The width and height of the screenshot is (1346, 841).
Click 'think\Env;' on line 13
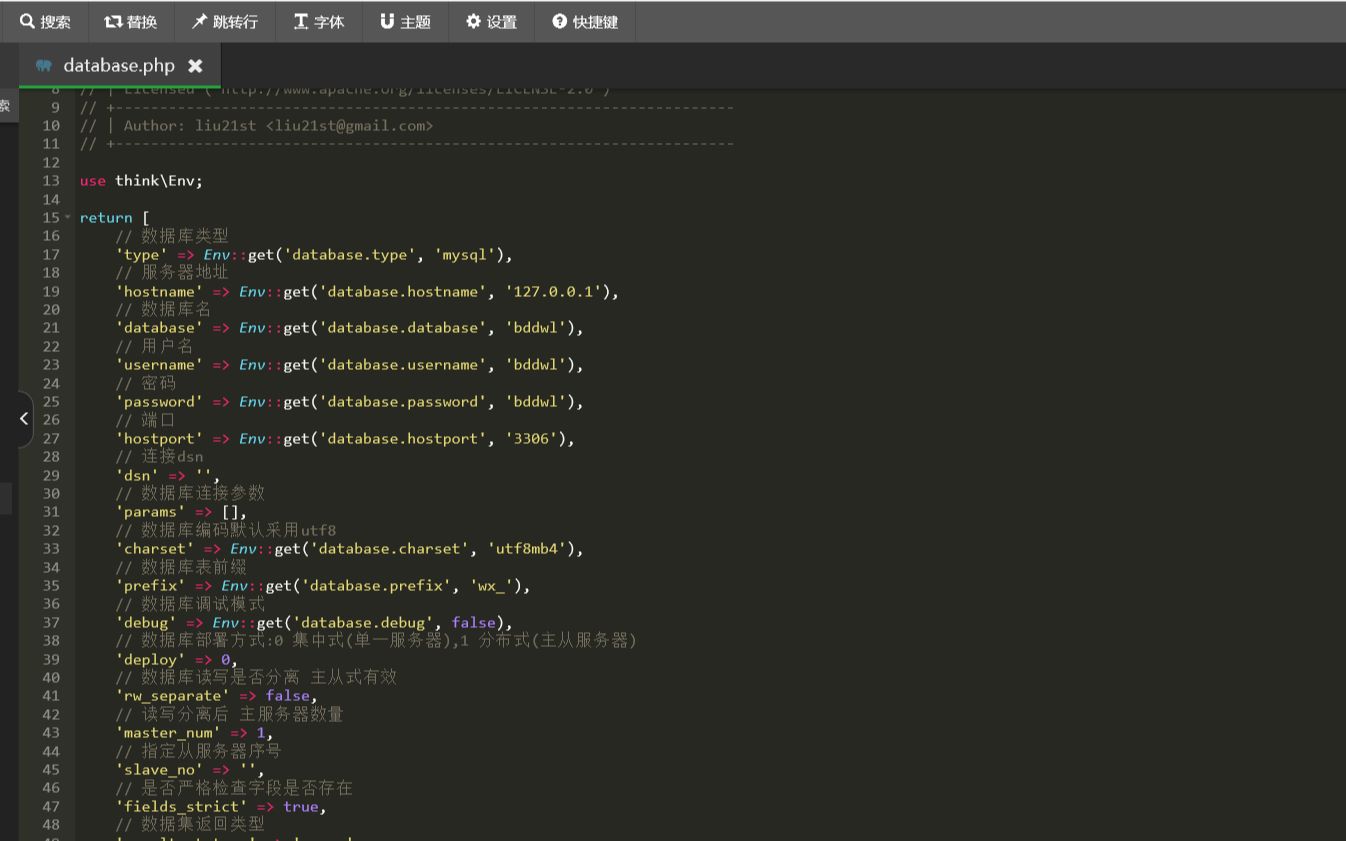[159, 181]
